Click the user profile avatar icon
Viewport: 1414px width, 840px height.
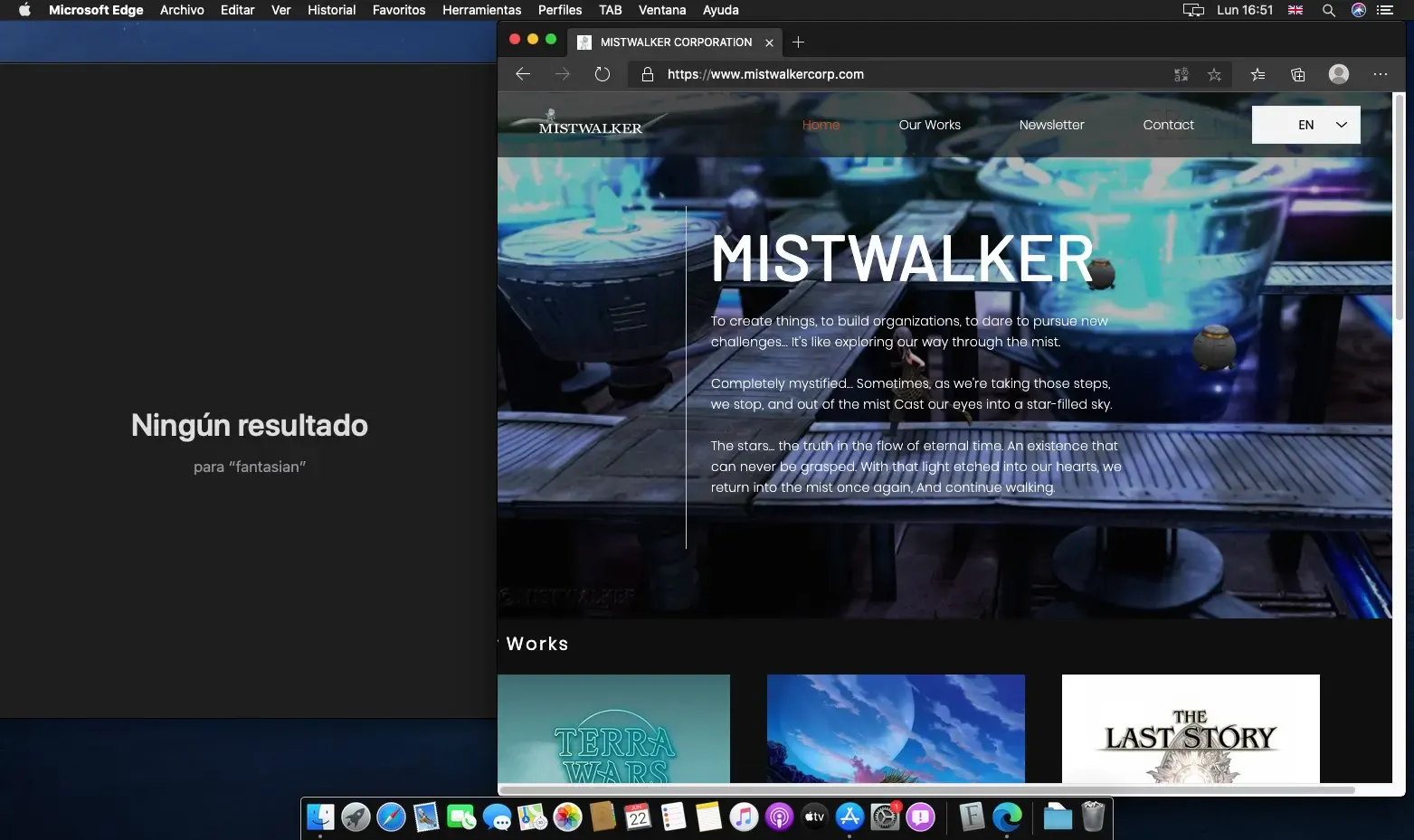coord(1339,74)
